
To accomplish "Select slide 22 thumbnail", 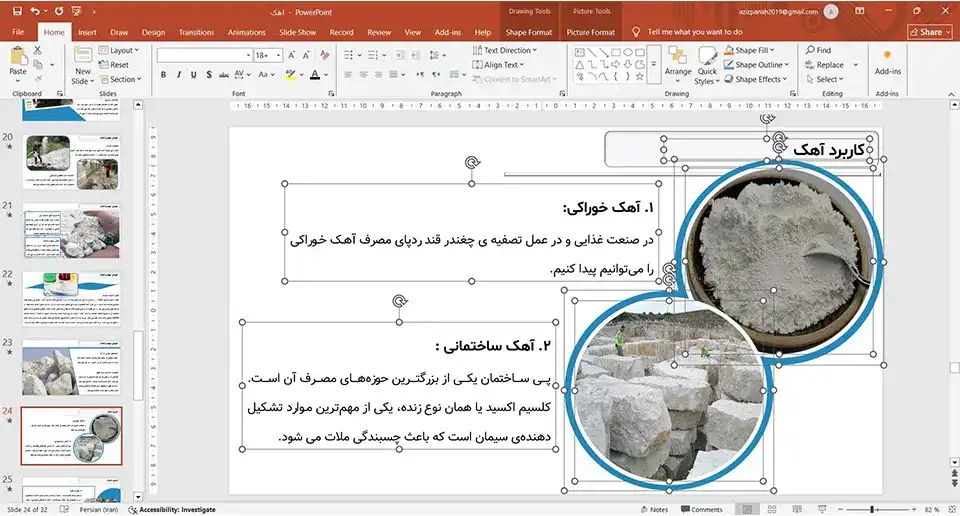I will click(x=71, y=299).
